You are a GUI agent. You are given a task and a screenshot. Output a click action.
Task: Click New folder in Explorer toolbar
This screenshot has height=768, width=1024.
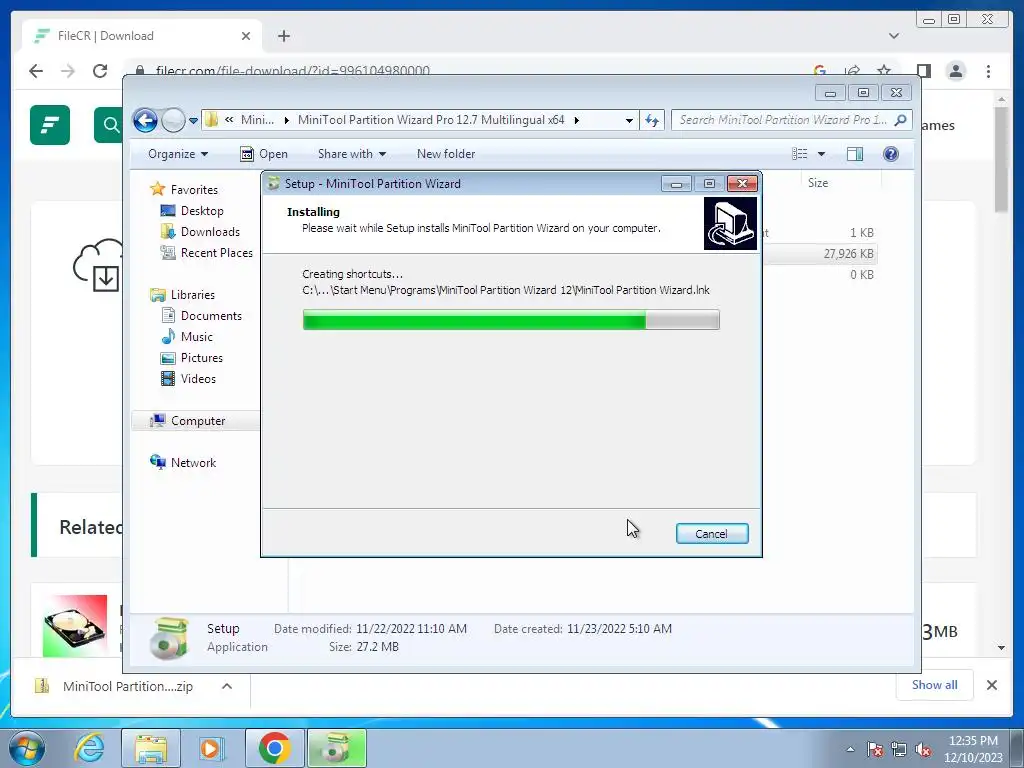tap(446, 154)
